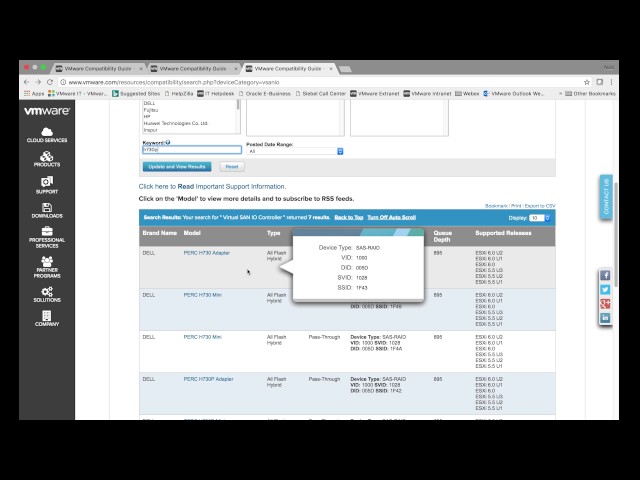640x480 pixels.
Task: Click the page vertical scrollbar
Action: tap(616, 235)
